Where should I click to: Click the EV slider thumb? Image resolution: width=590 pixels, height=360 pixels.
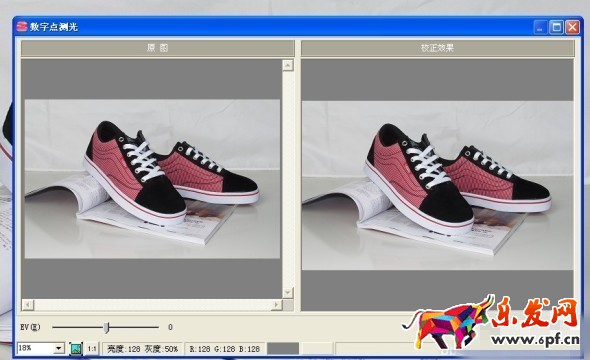(x=107, y=327)
